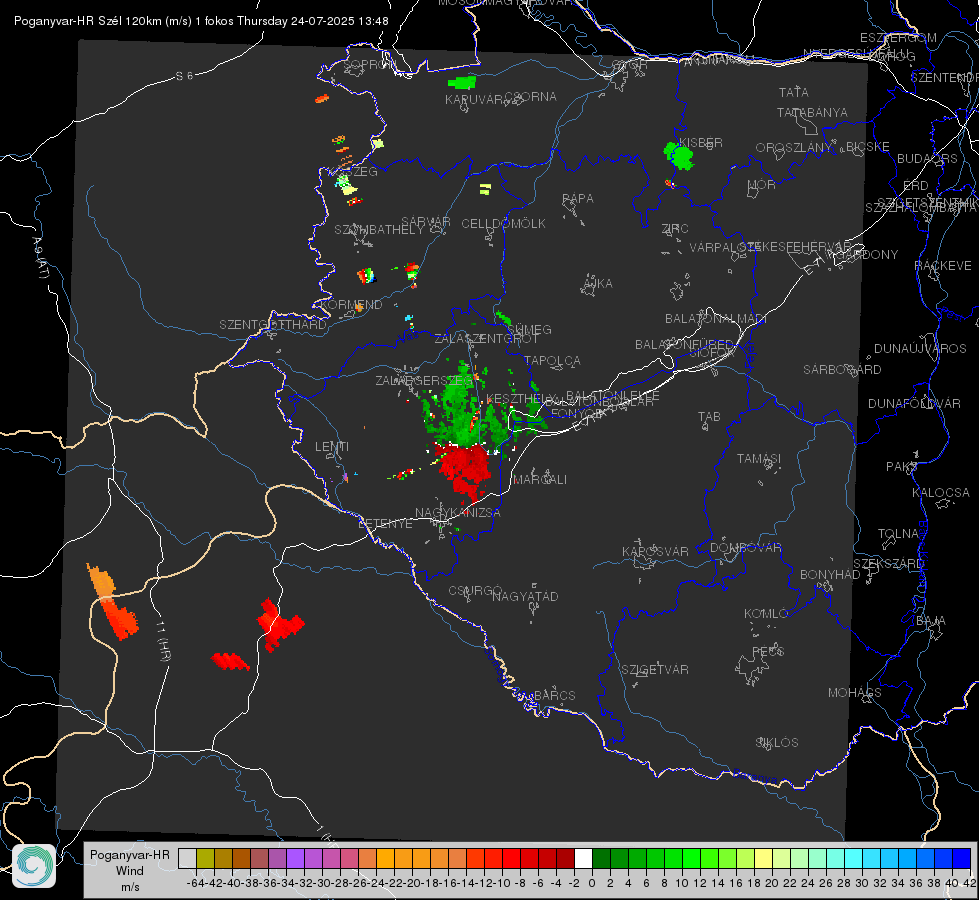
Task: Click the 'S 6' road label
Action: tap(184, 76)
